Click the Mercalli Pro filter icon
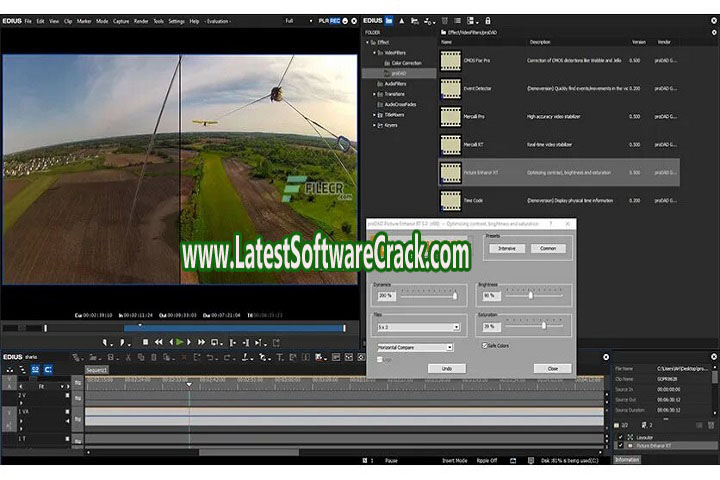 point(450,116)
